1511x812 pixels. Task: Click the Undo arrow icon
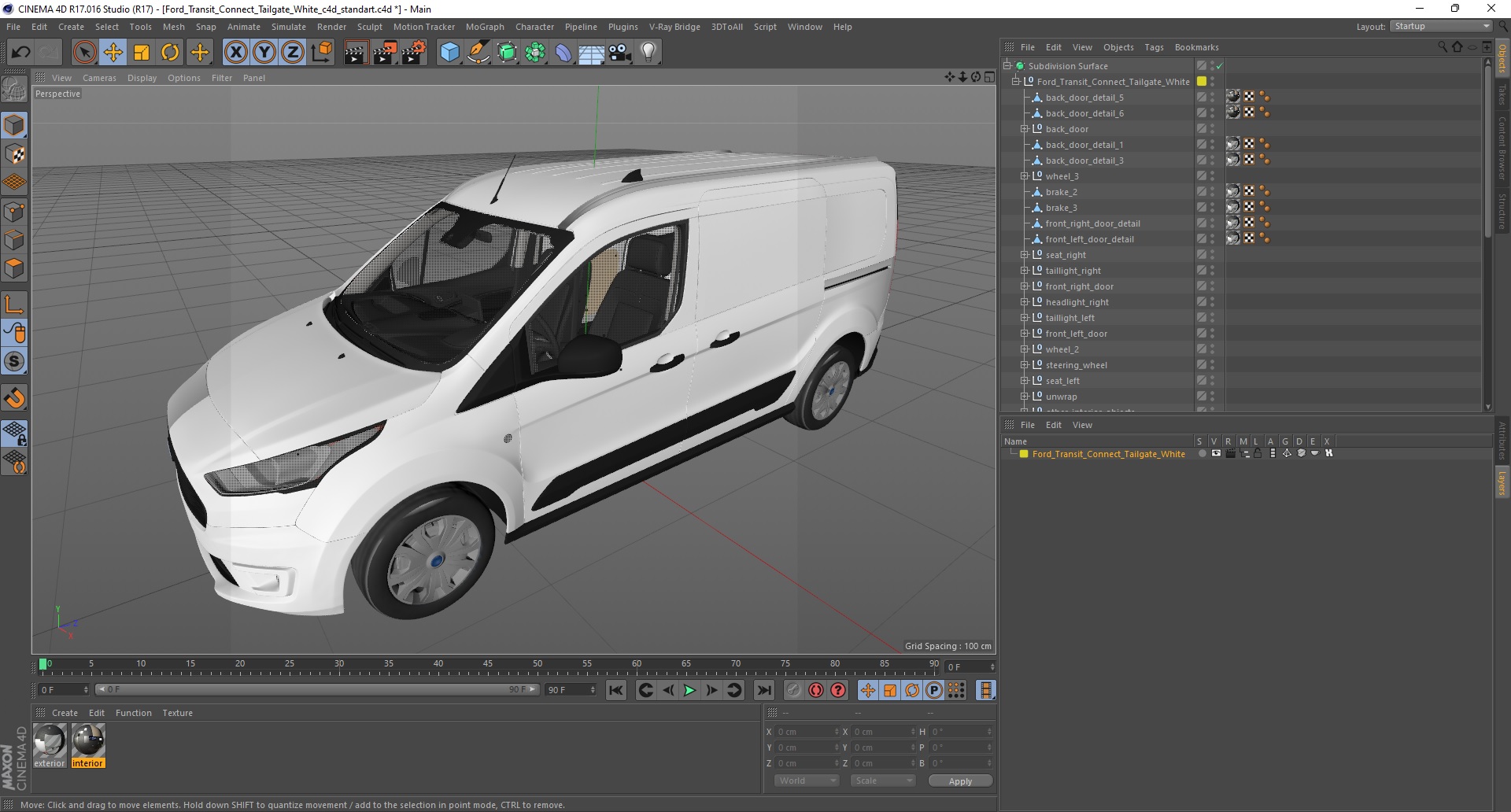[x=21, y=53]
